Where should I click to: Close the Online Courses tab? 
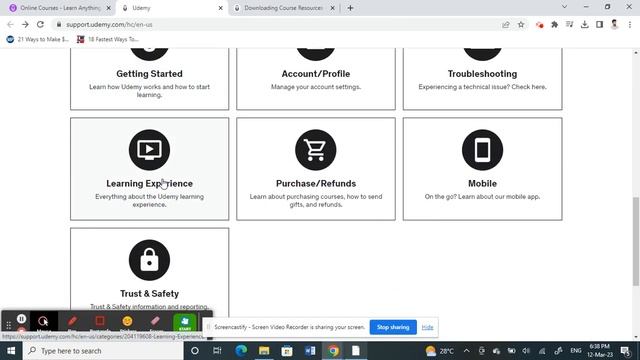pos(109,8)
